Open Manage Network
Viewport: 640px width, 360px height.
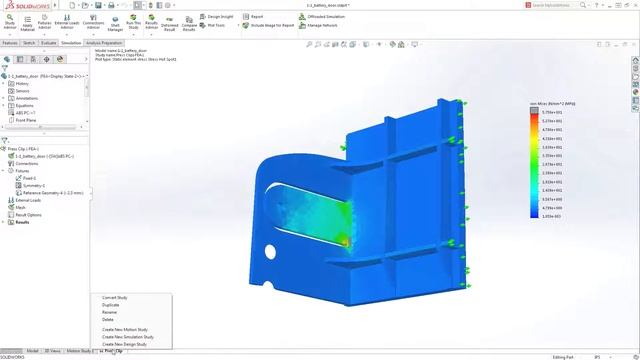pyautogui.click(x=318, y=25)
